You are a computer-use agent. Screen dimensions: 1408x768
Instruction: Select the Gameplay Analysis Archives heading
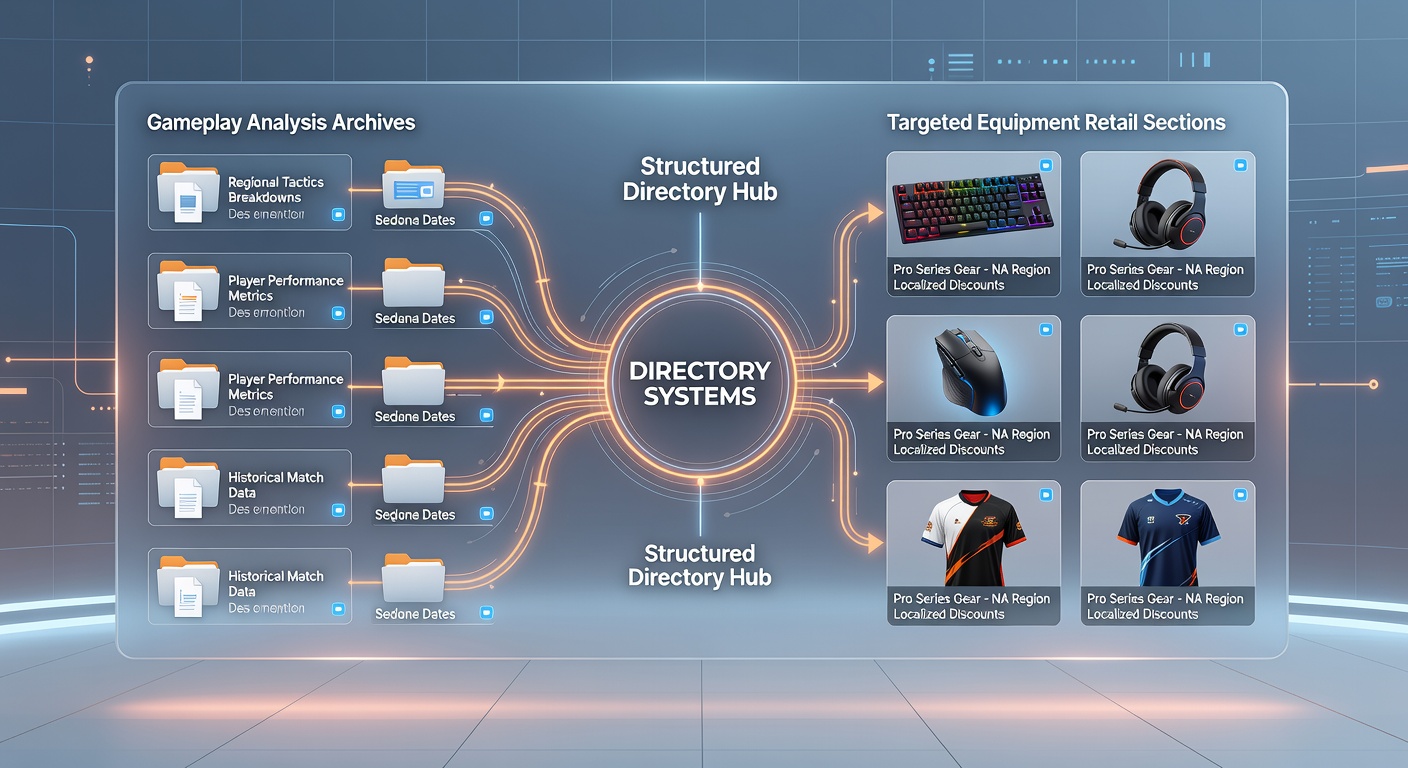[281, 123]
